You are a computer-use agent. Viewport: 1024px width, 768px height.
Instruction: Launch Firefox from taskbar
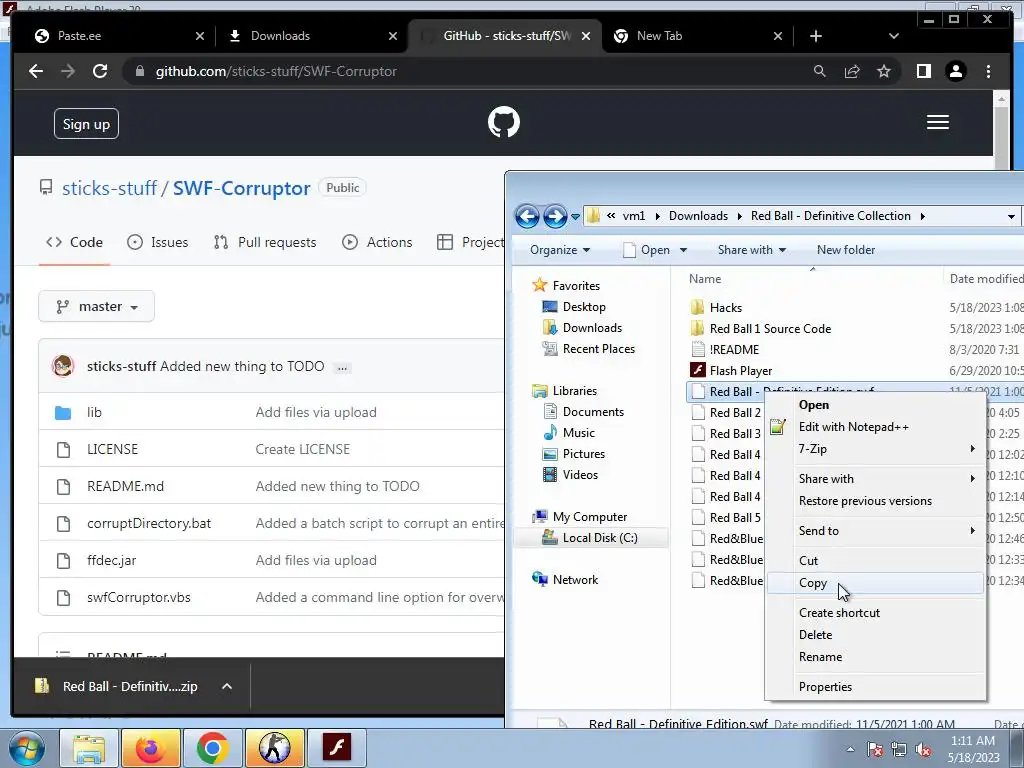[x=150, y=748]
